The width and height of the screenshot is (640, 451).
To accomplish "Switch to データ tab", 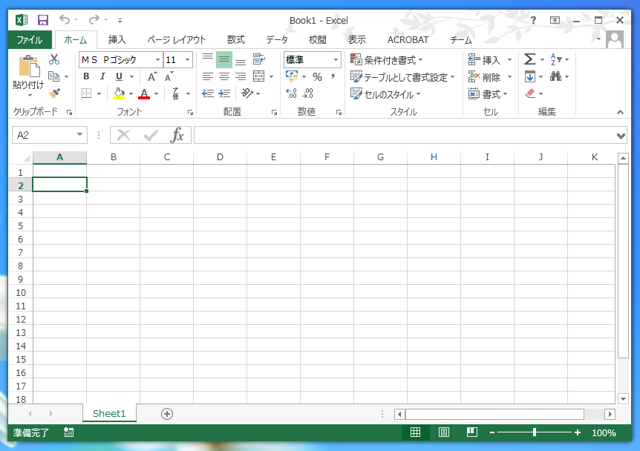I will [x=277, y=40].
